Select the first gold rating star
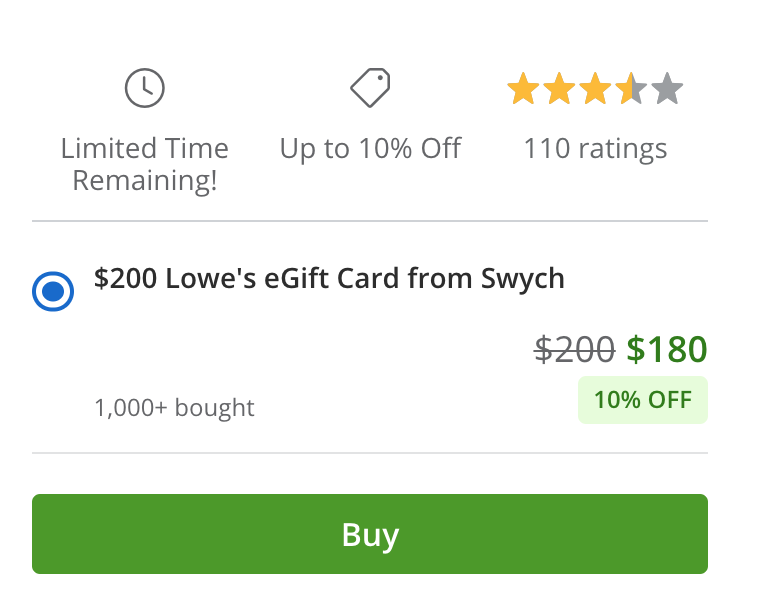 click(x=523, y=89)
